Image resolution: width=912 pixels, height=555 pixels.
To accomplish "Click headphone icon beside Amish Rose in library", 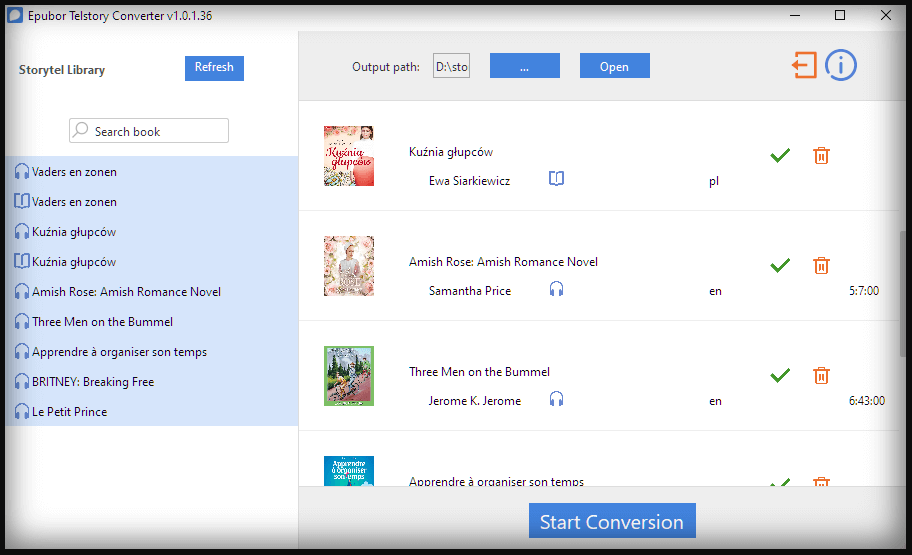I will coord(22,291).
